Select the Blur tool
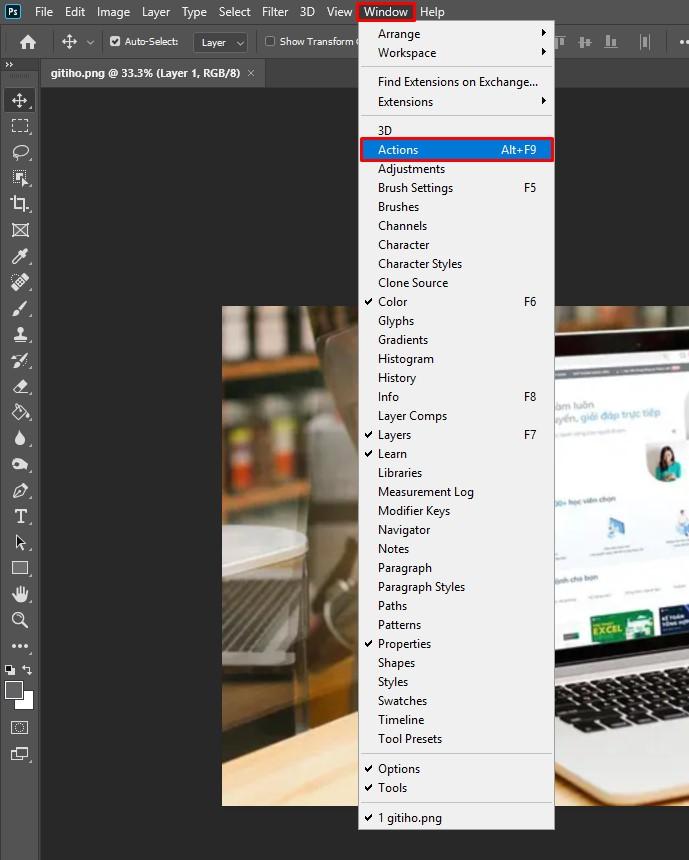 20,438
